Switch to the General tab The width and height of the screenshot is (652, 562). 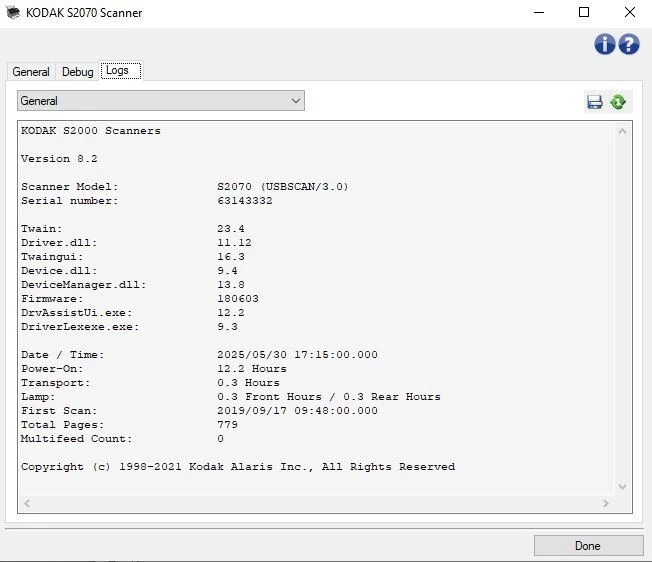click(x=31, y=72)
